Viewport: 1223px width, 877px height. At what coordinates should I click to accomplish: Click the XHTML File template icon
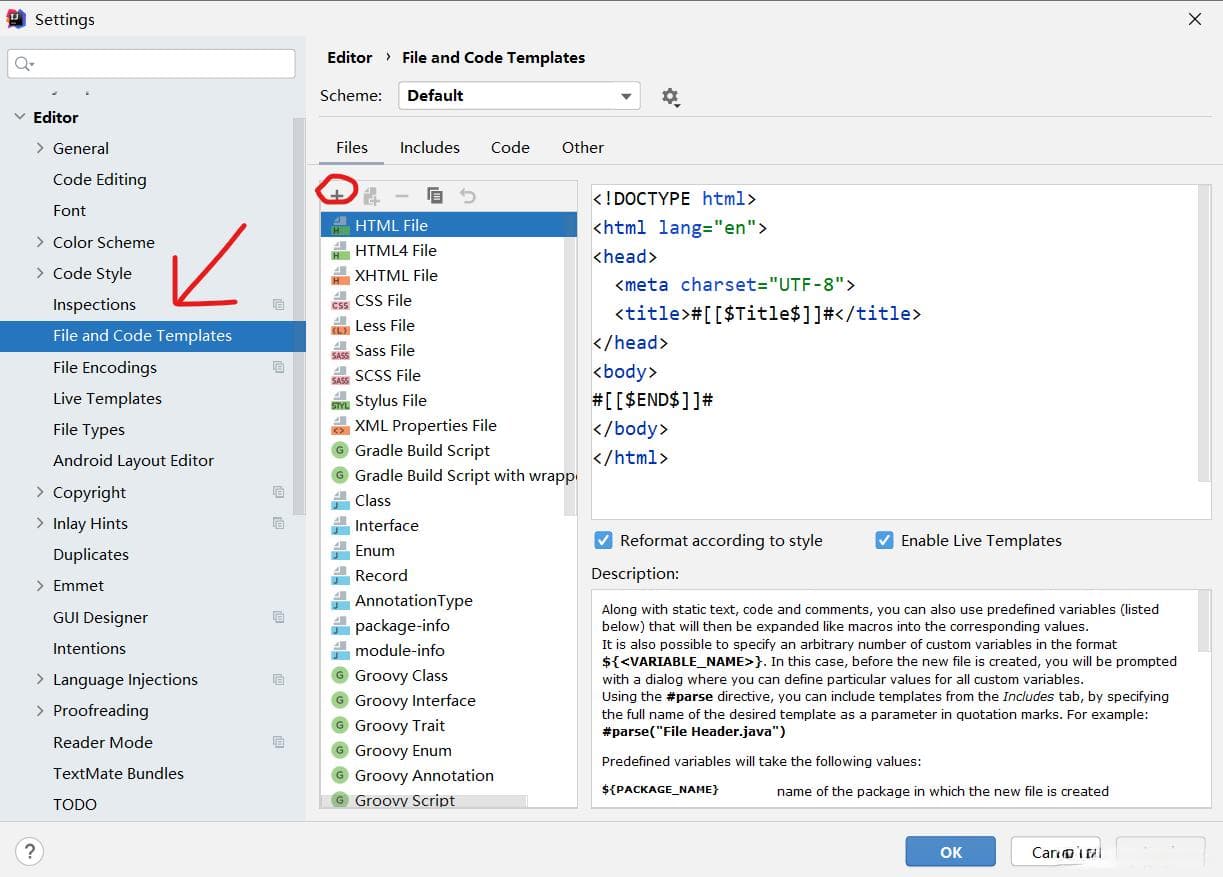pyautogui.click(x=340, y=275)
